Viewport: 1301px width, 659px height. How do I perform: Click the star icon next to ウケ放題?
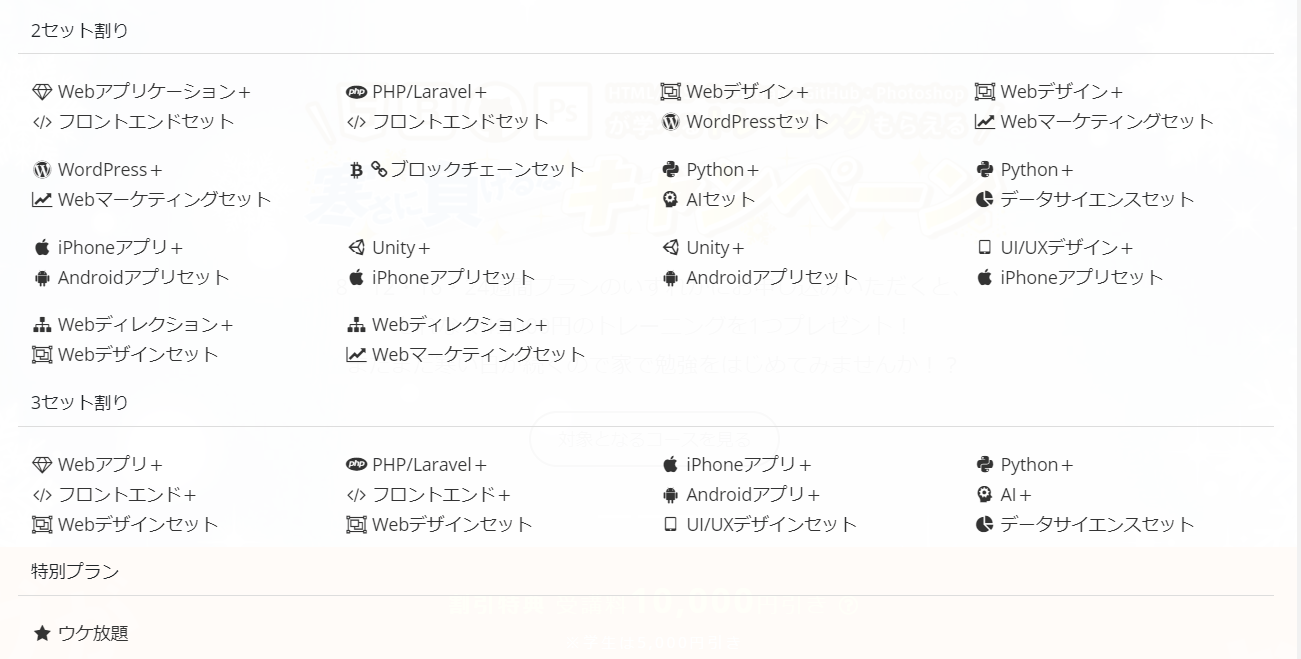click(x=40, y=631)
